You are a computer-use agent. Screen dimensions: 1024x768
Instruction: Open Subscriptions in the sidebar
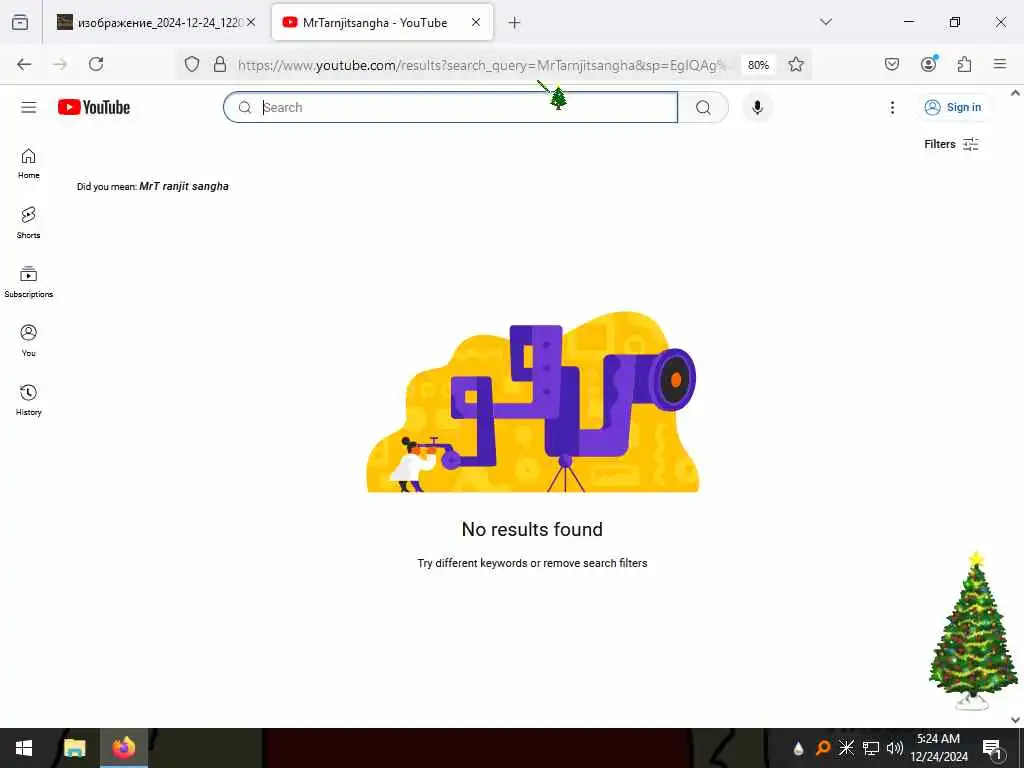pos(29,281)
